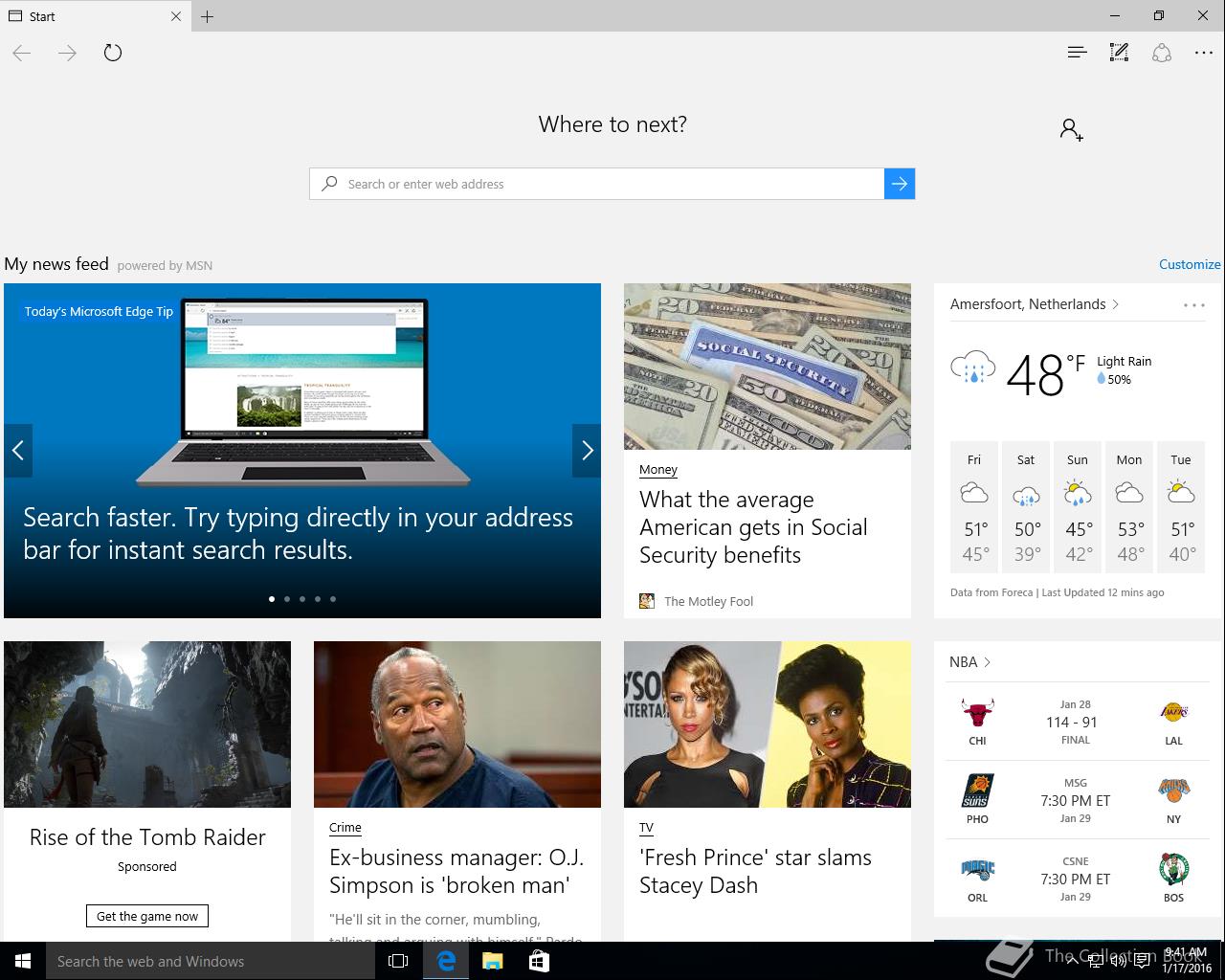Screen dimensions: 1225x980
Task: Click the sign-in person icon
Action: pos(1072,129)
